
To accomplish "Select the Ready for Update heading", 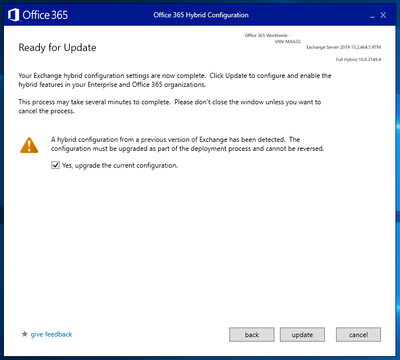I will tap(57, 48).
